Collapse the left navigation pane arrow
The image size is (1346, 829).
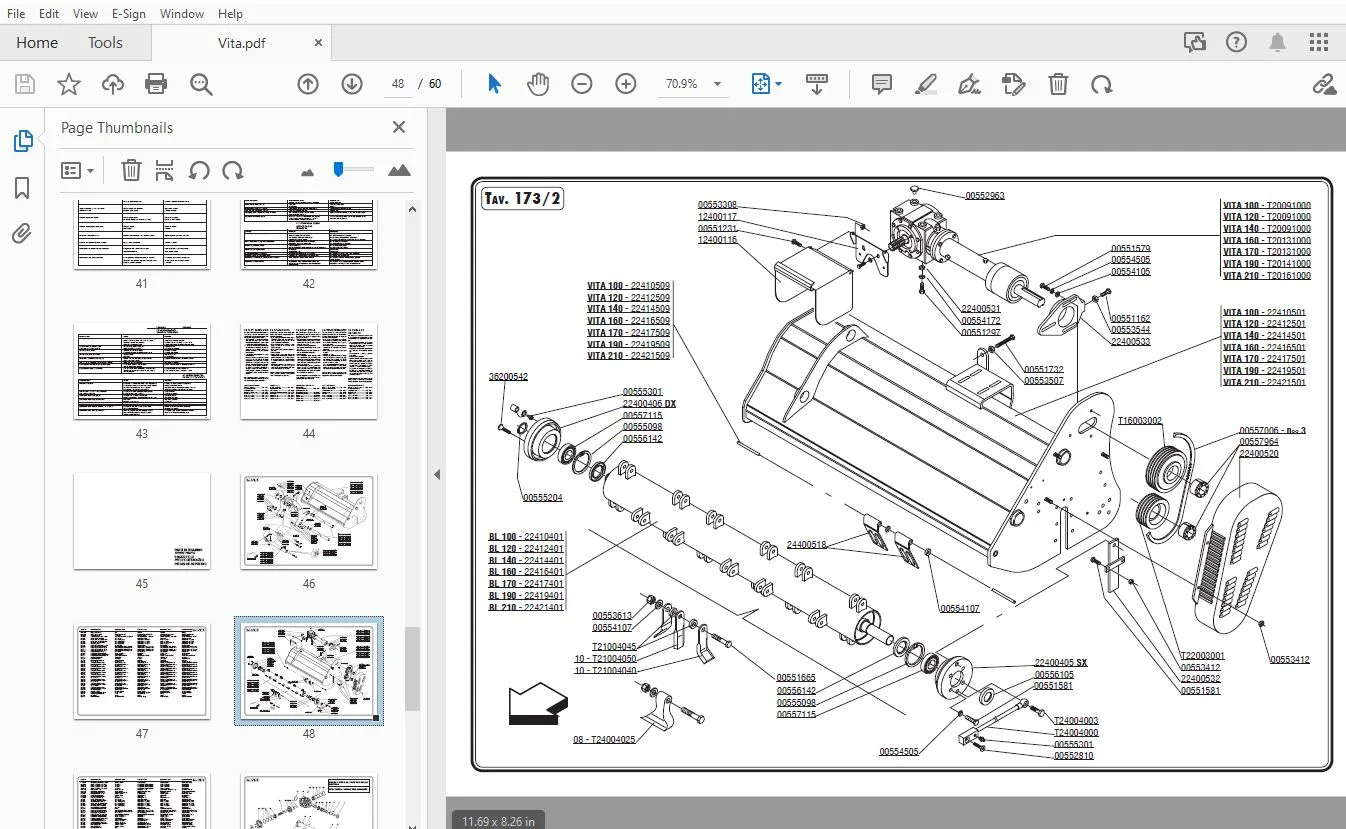pyautogui.click(x=437, y=475)
